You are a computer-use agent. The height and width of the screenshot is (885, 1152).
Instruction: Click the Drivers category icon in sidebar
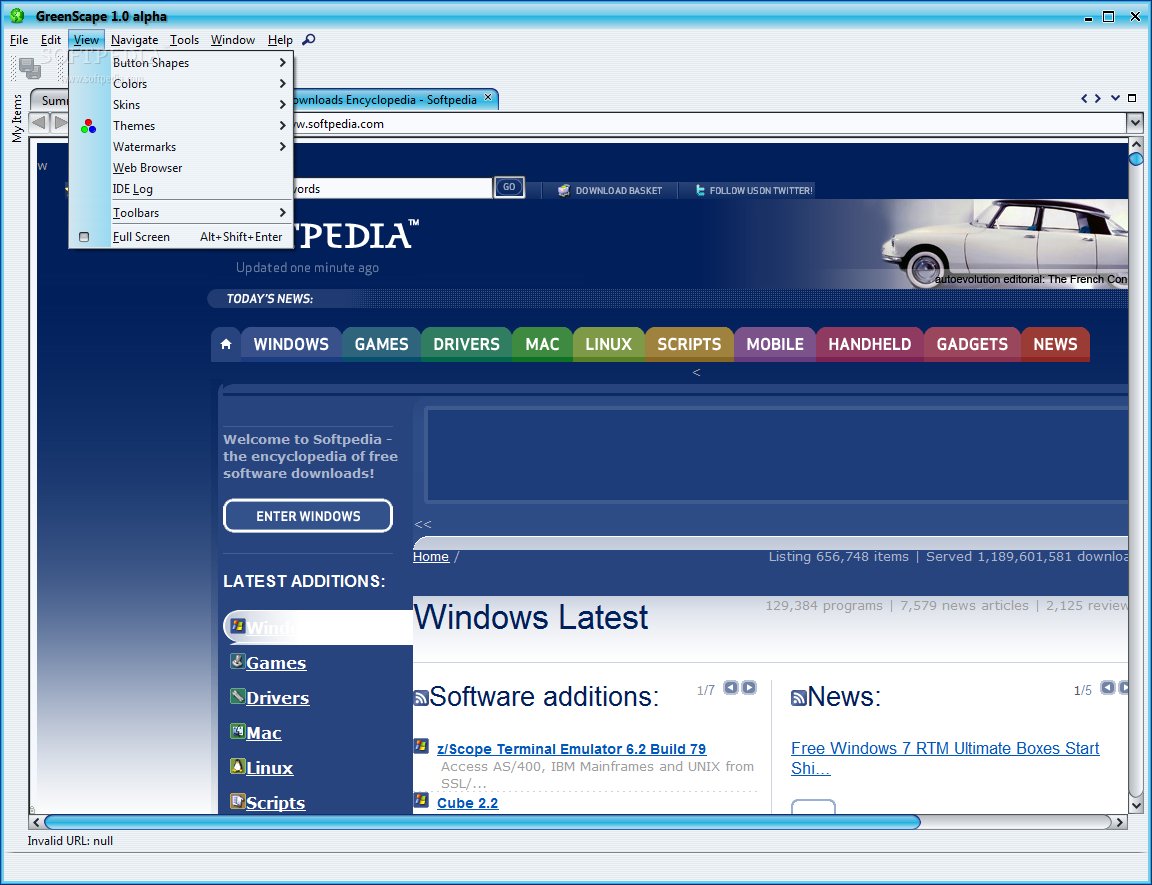237,696
